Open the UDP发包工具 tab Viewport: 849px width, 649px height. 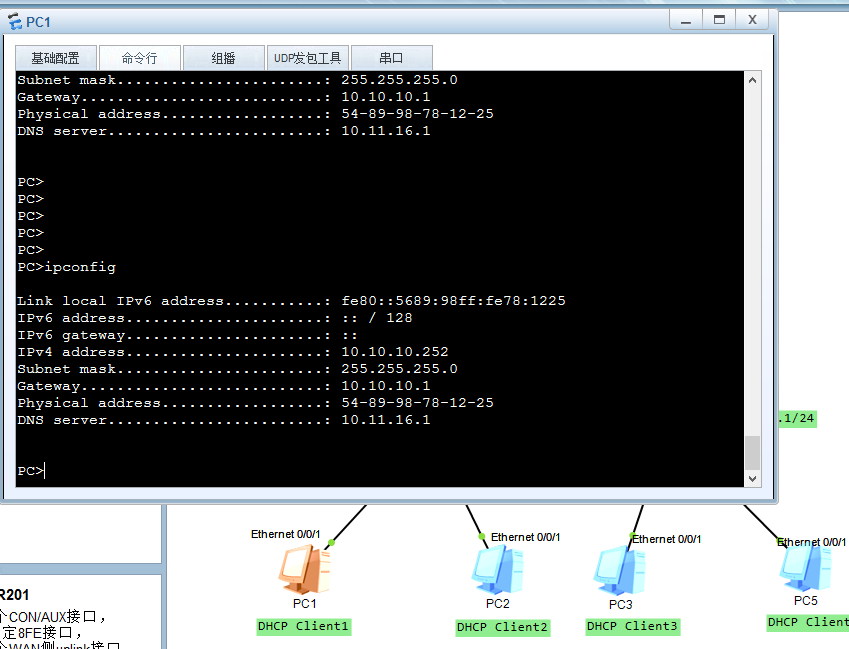pyautogui.click(x=307, y=57)
